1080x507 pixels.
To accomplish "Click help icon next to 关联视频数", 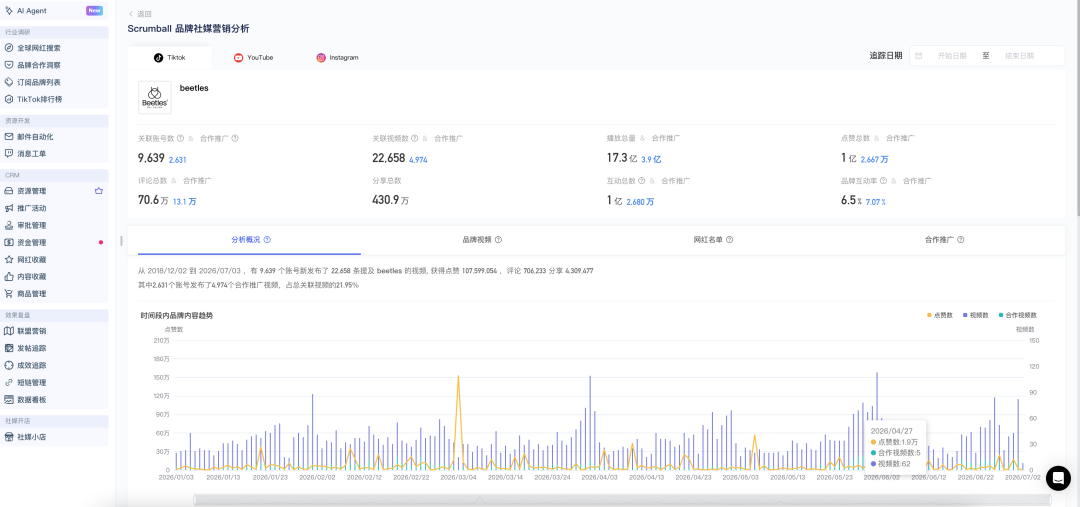I will pos(415,138).
